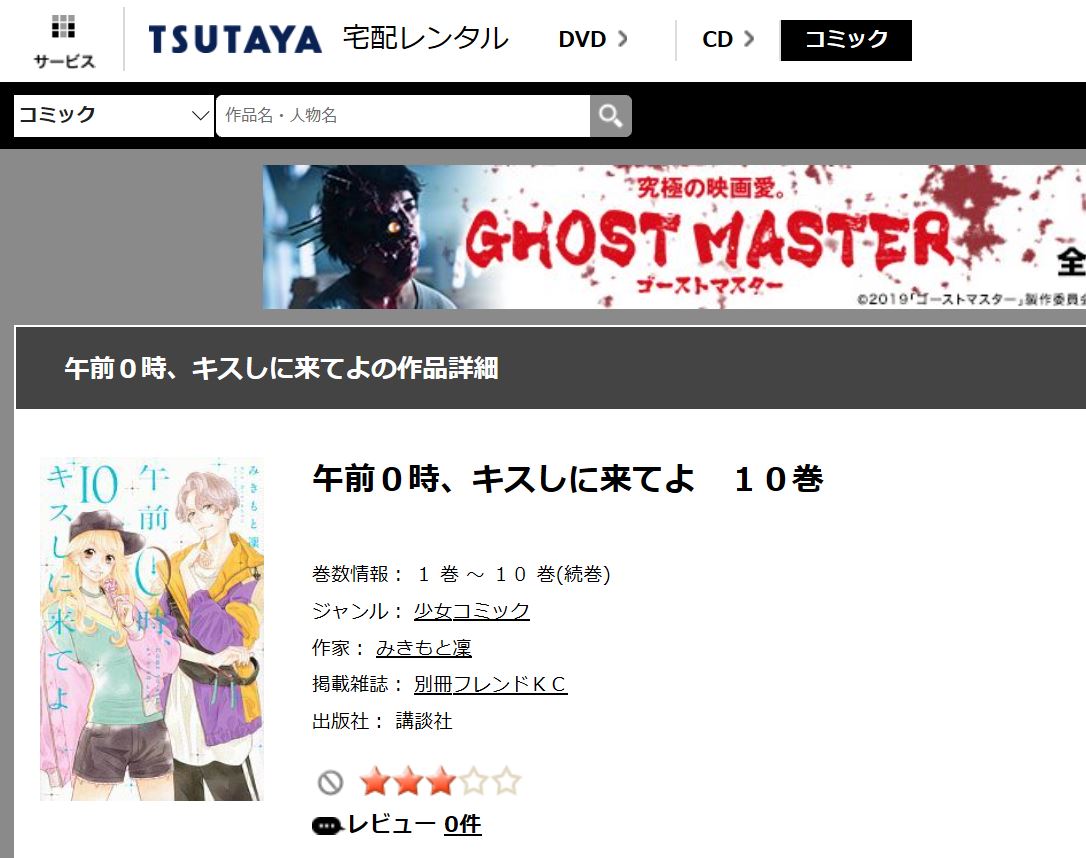Open the 少女コミック genre link
This screenshot has width=1086, height=858.
(472, 611)
